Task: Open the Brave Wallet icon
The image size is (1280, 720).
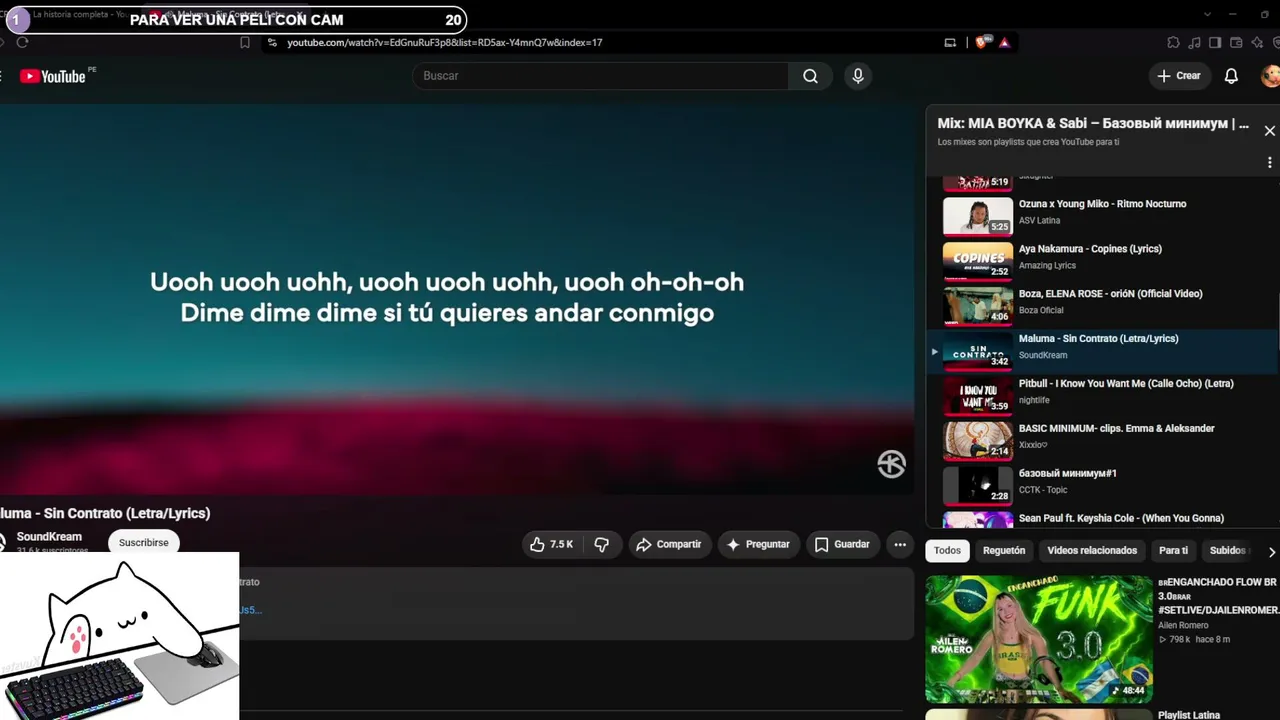Action: pos(1236,42)
